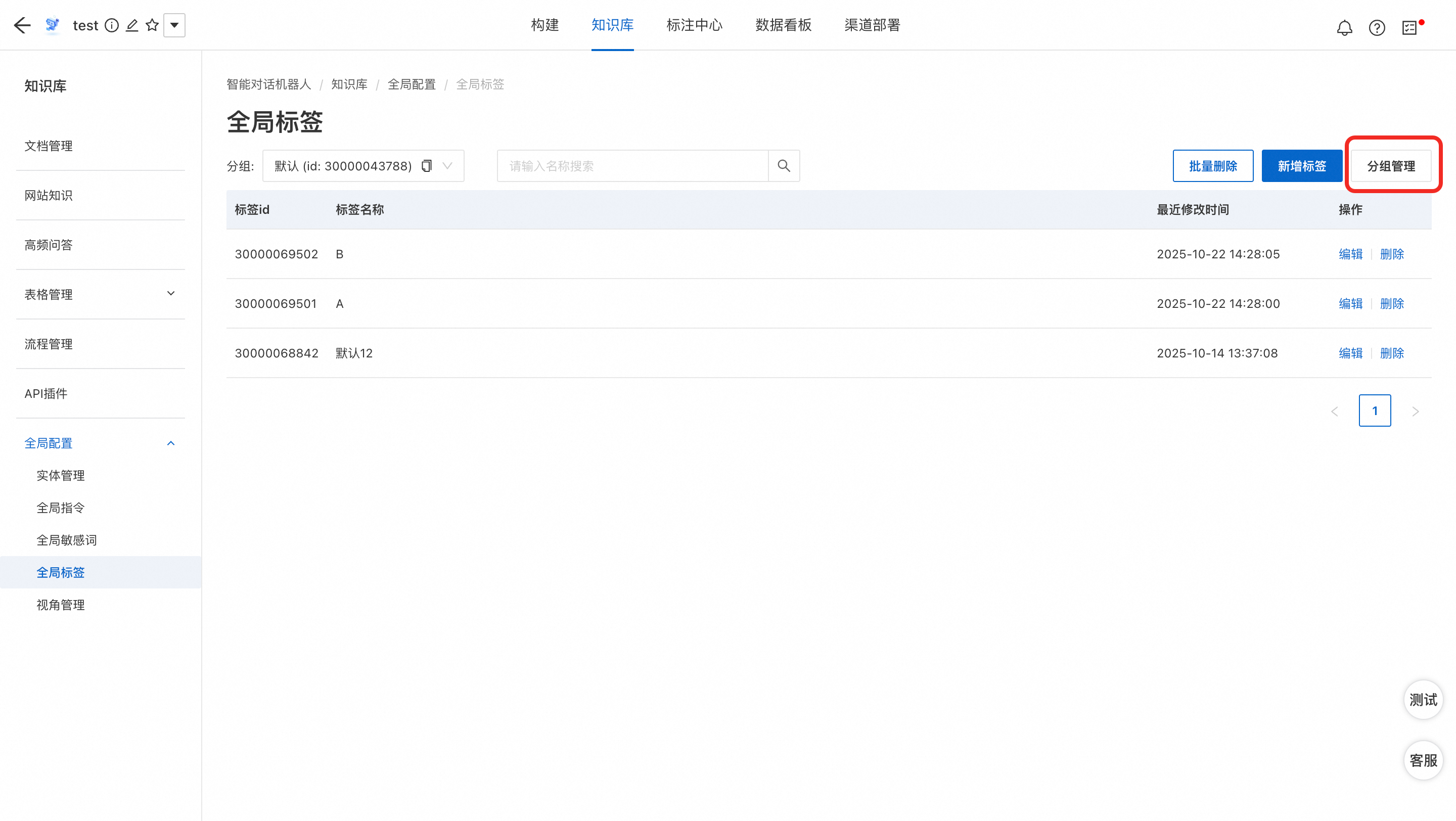Click 编辑 for tag B
Screen dimensions: 1456x821
pos(1350,254)
